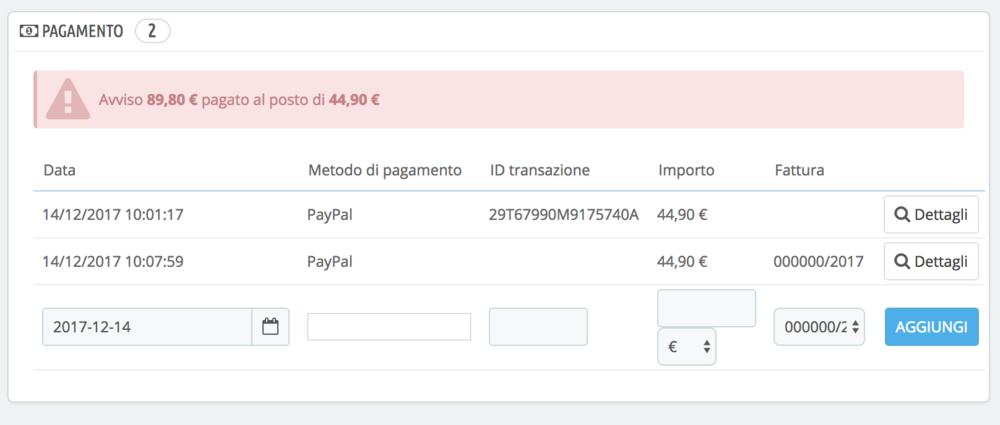Click the Pagamento banknote icon in header
The width and height of the screenshot is (1000, 425).
click(x=29, y=31)
